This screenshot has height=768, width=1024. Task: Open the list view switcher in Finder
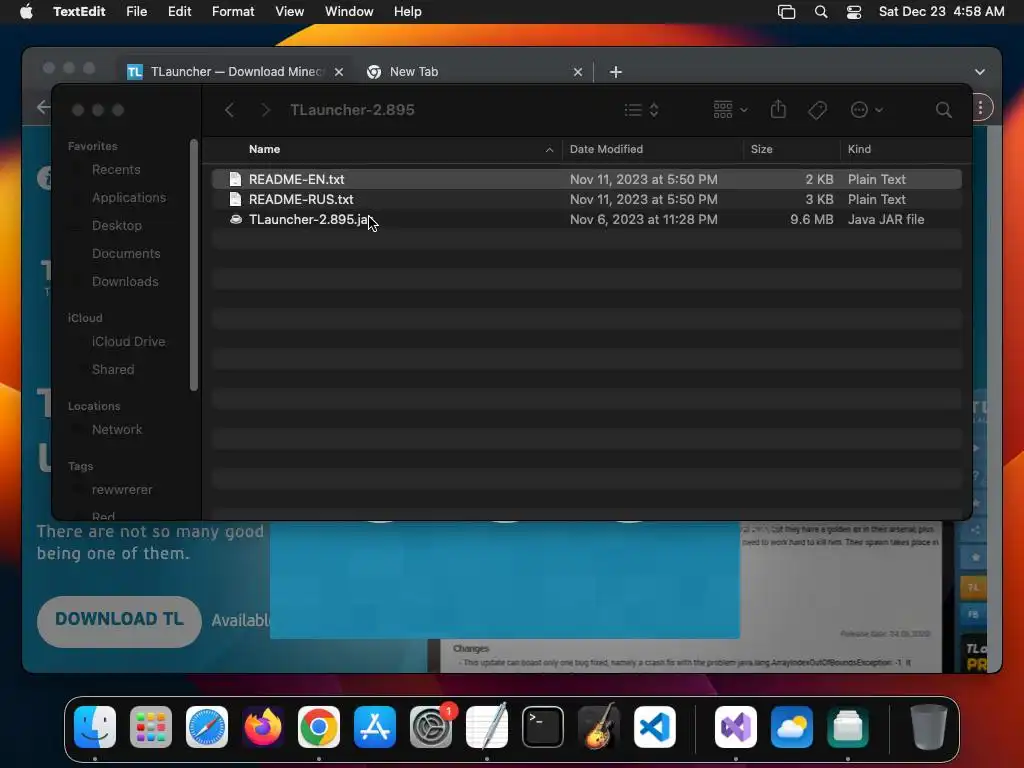(641, 110)
